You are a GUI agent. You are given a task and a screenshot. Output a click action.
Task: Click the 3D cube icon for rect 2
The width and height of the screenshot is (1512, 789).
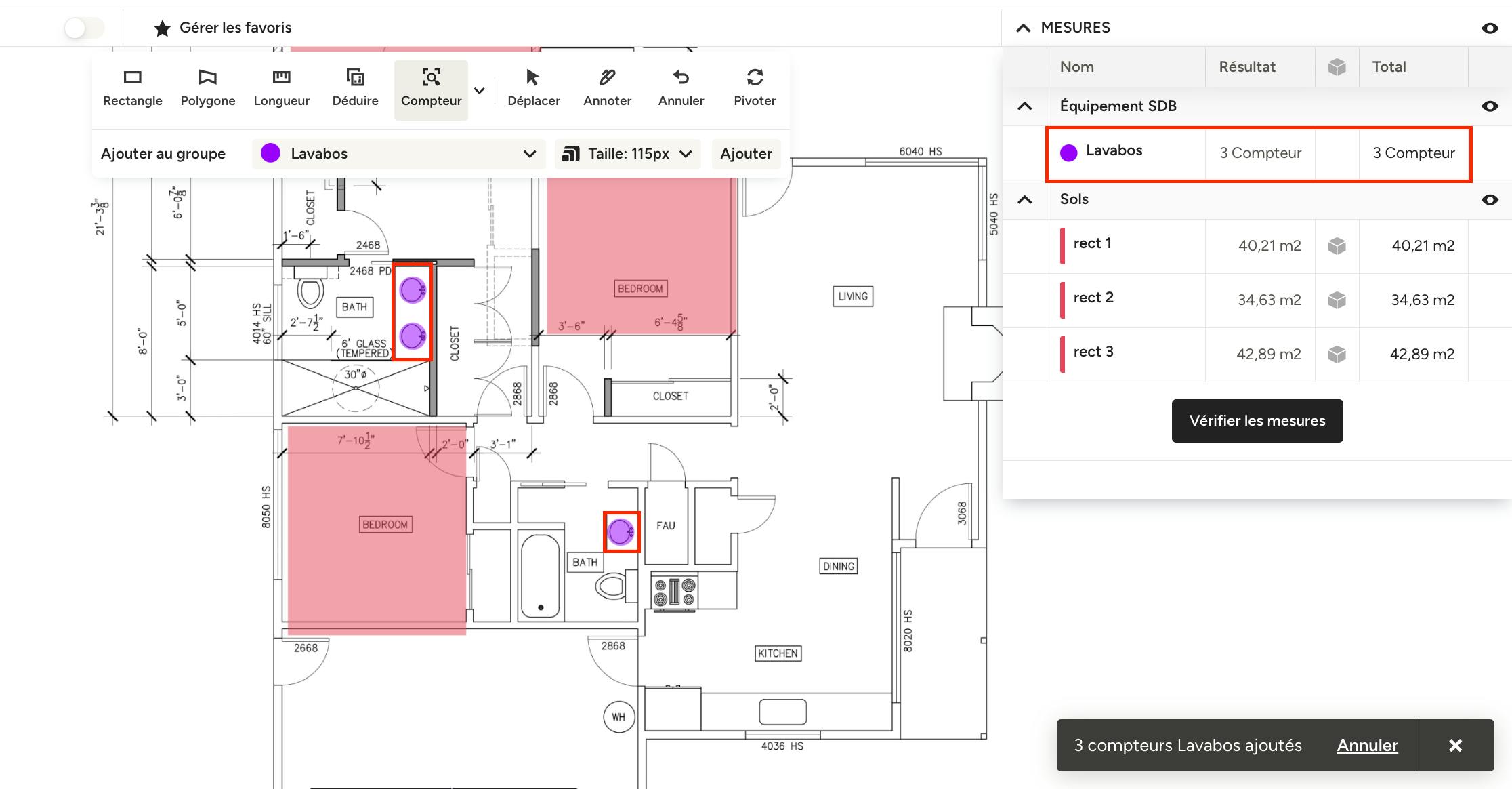point(1337,300)
